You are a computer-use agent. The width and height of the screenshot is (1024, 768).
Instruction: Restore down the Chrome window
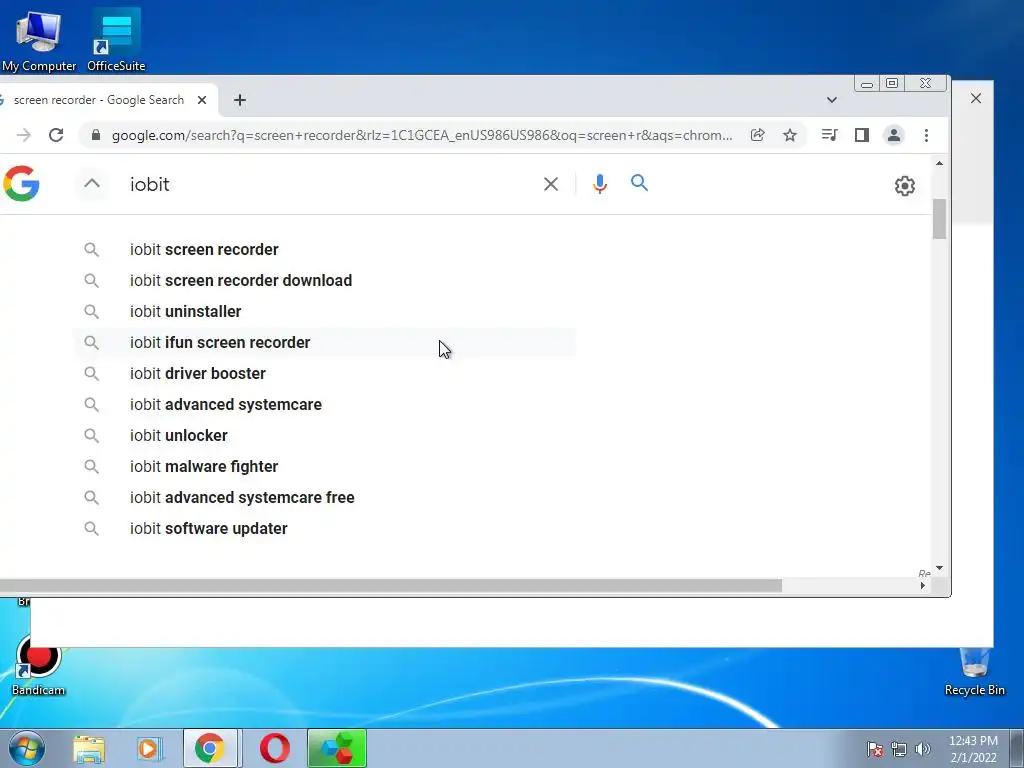tap(892, 83)
